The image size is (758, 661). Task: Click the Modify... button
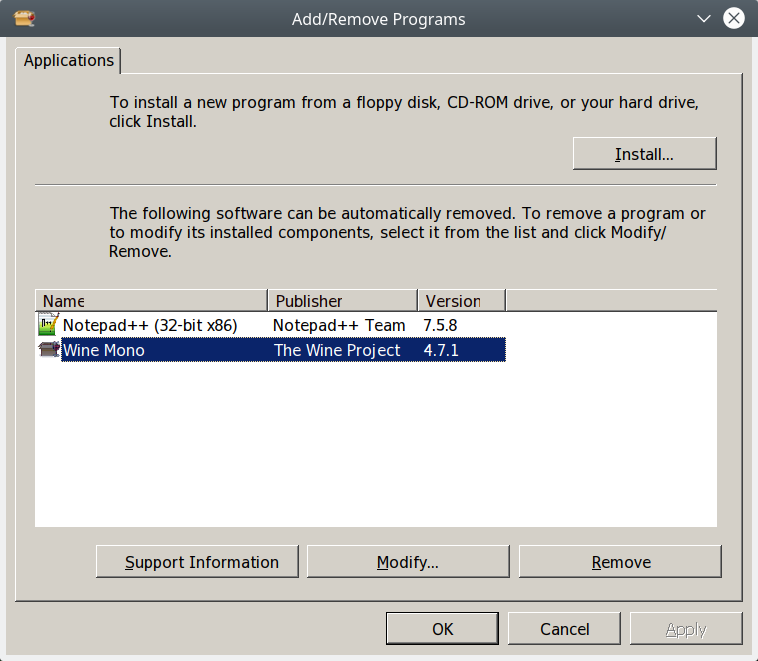tap(408, 561)
